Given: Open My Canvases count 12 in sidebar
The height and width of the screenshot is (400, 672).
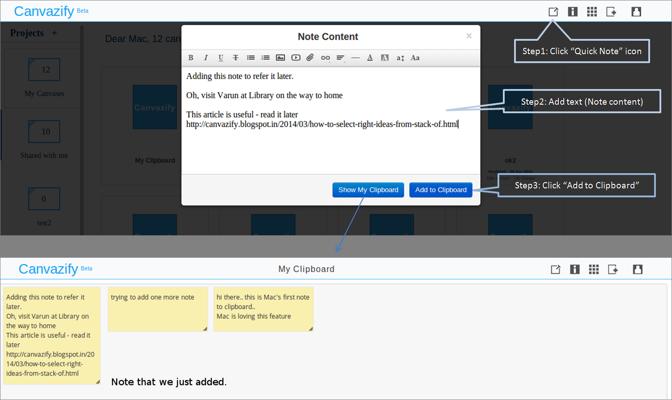Looking at the screenshot, I should click(x=44, y=69).
